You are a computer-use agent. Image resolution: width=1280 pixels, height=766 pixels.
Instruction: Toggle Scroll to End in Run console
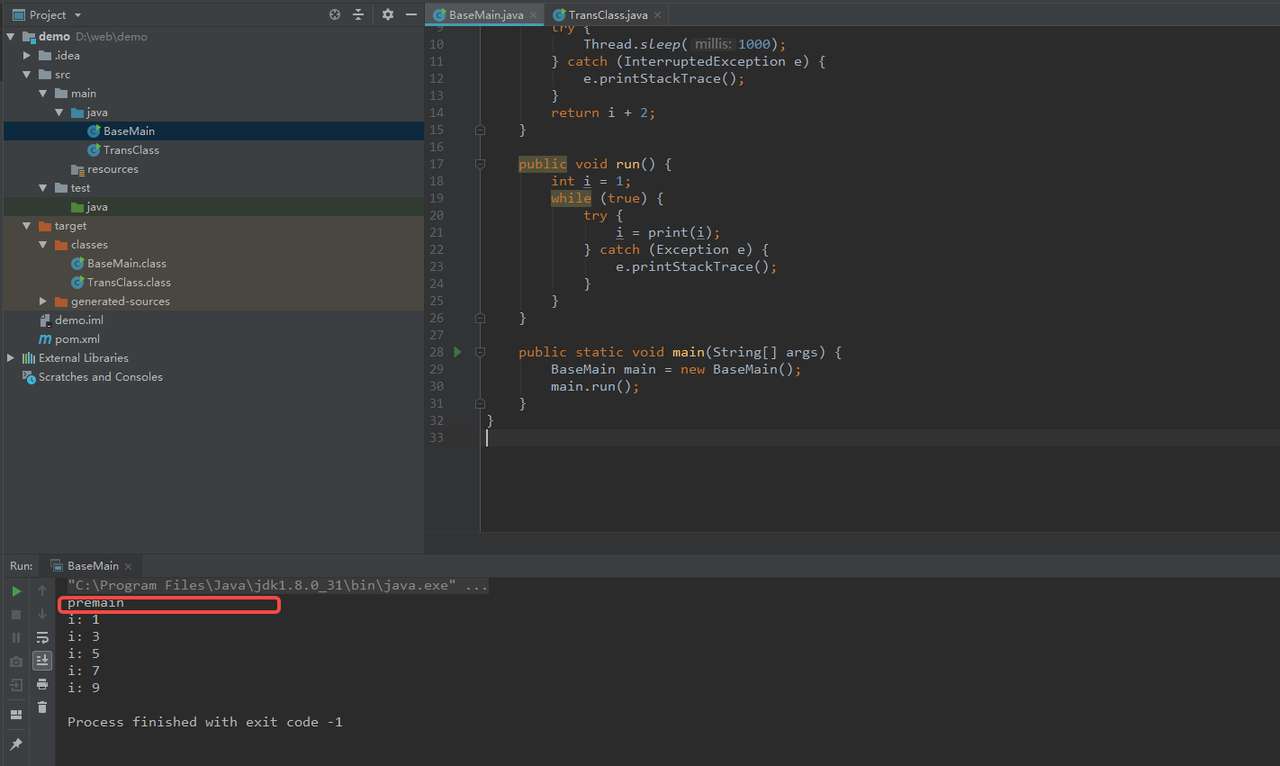click(x=42, y=660)
